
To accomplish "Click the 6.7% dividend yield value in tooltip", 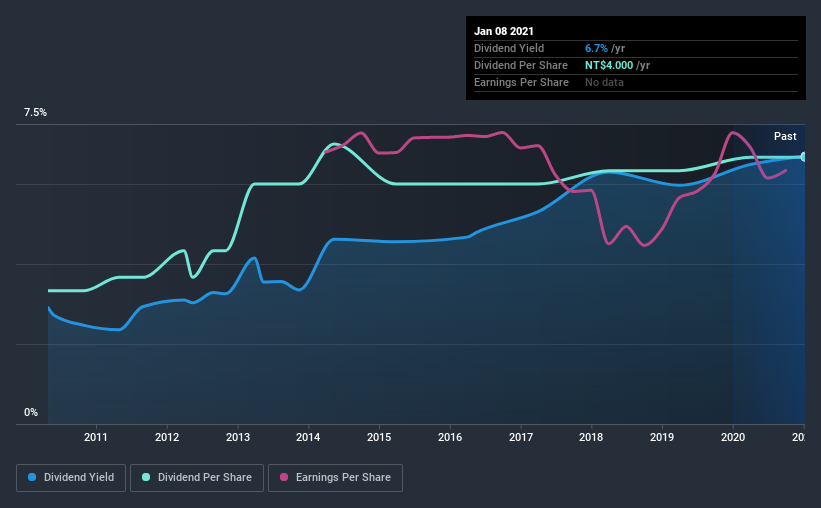I will click(x=596, y=48).
